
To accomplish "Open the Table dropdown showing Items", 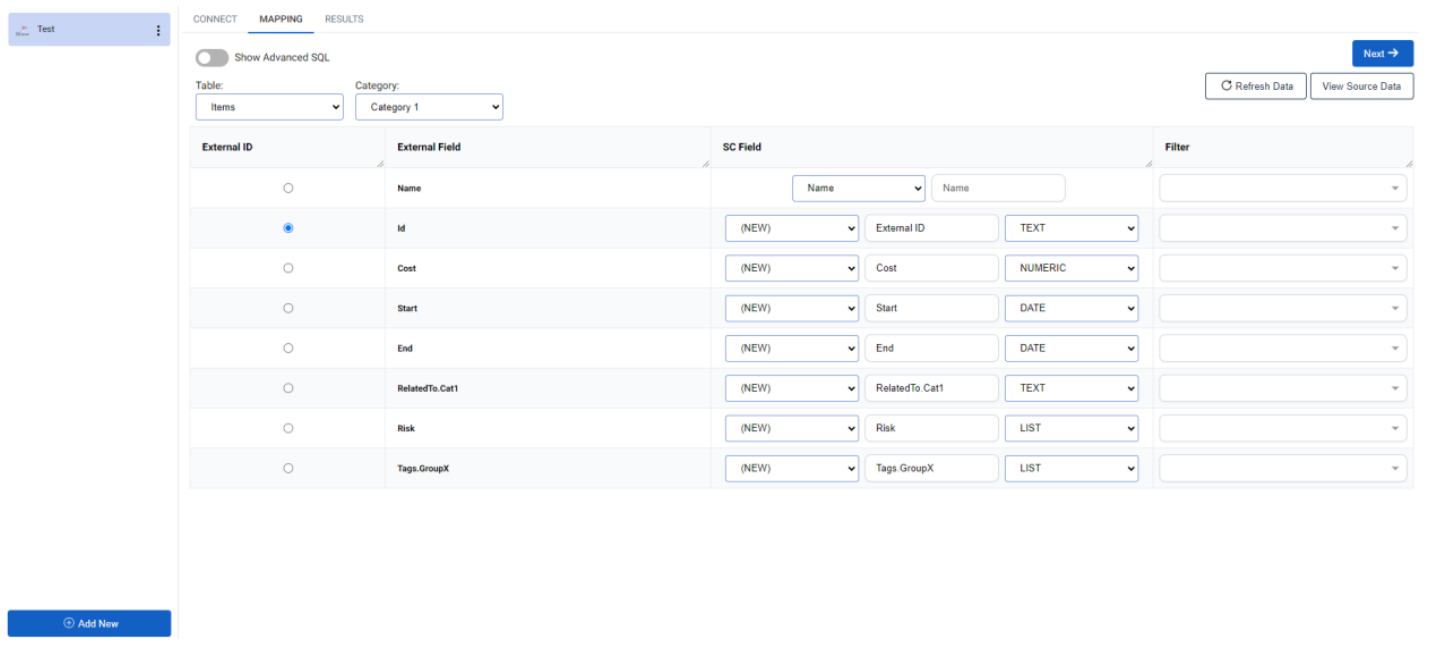I will pyautogui.click(x=269, y=107).
